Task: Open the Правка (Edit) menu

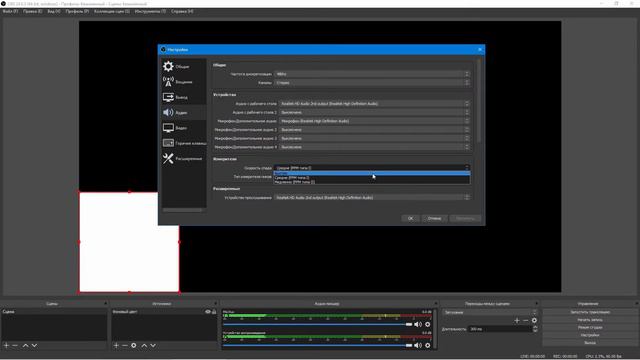Action: [x=32, y=11]
